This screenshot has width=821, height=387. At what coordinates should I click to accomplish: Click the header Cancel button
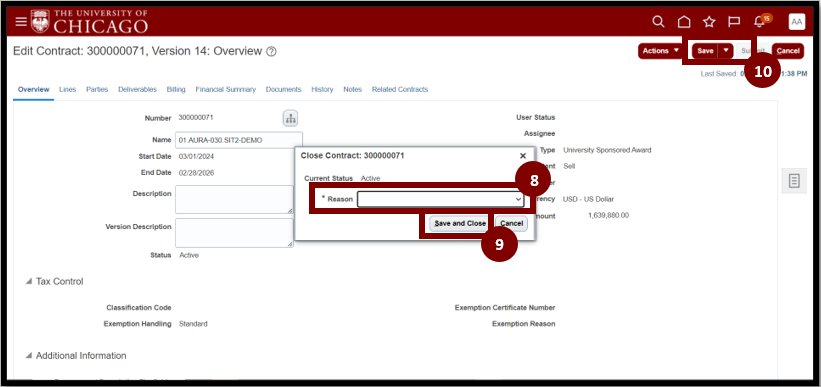click(787, 51)
